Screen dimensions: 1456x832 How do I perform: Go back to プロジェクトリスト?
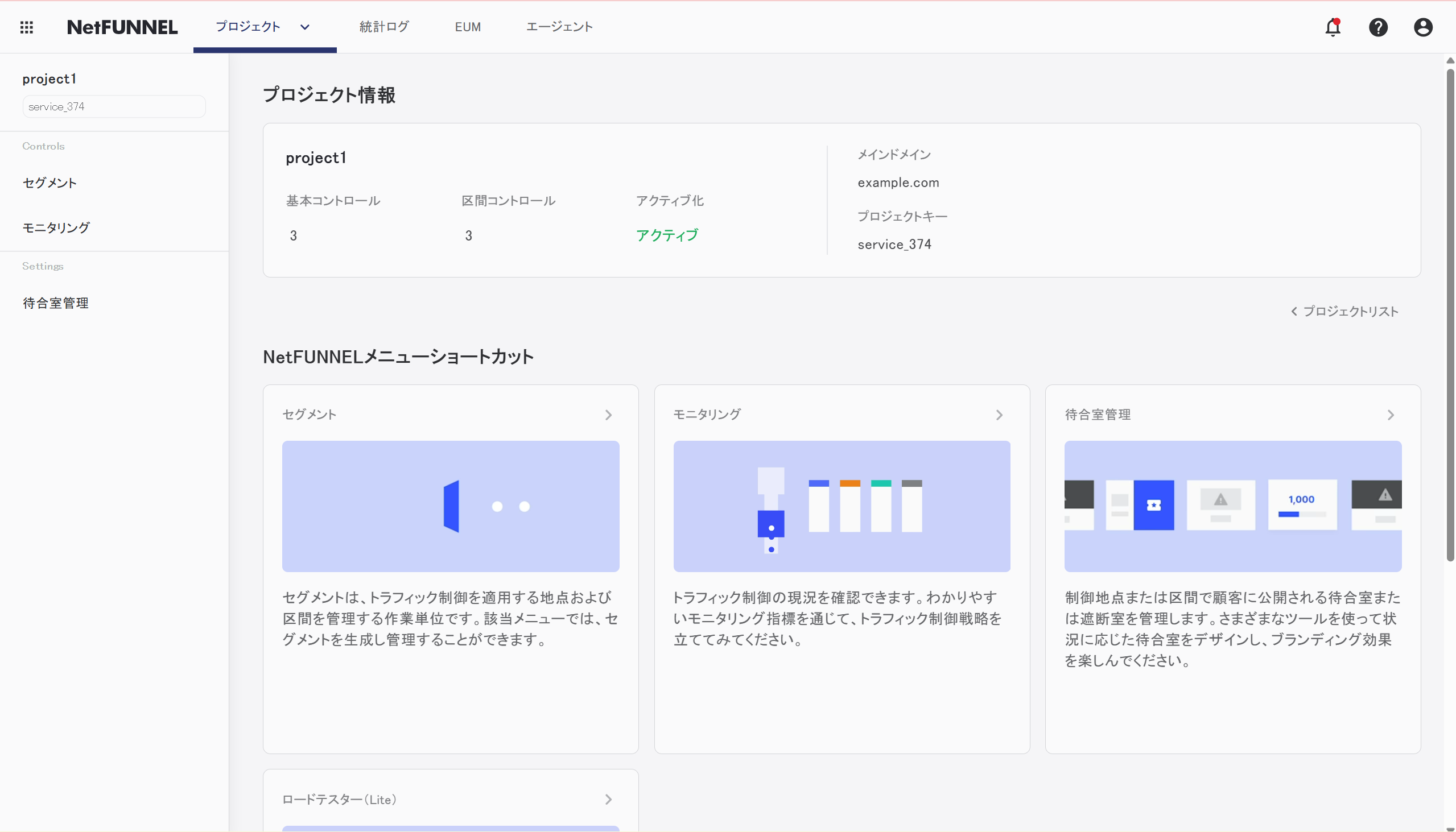click(1344, 312)
